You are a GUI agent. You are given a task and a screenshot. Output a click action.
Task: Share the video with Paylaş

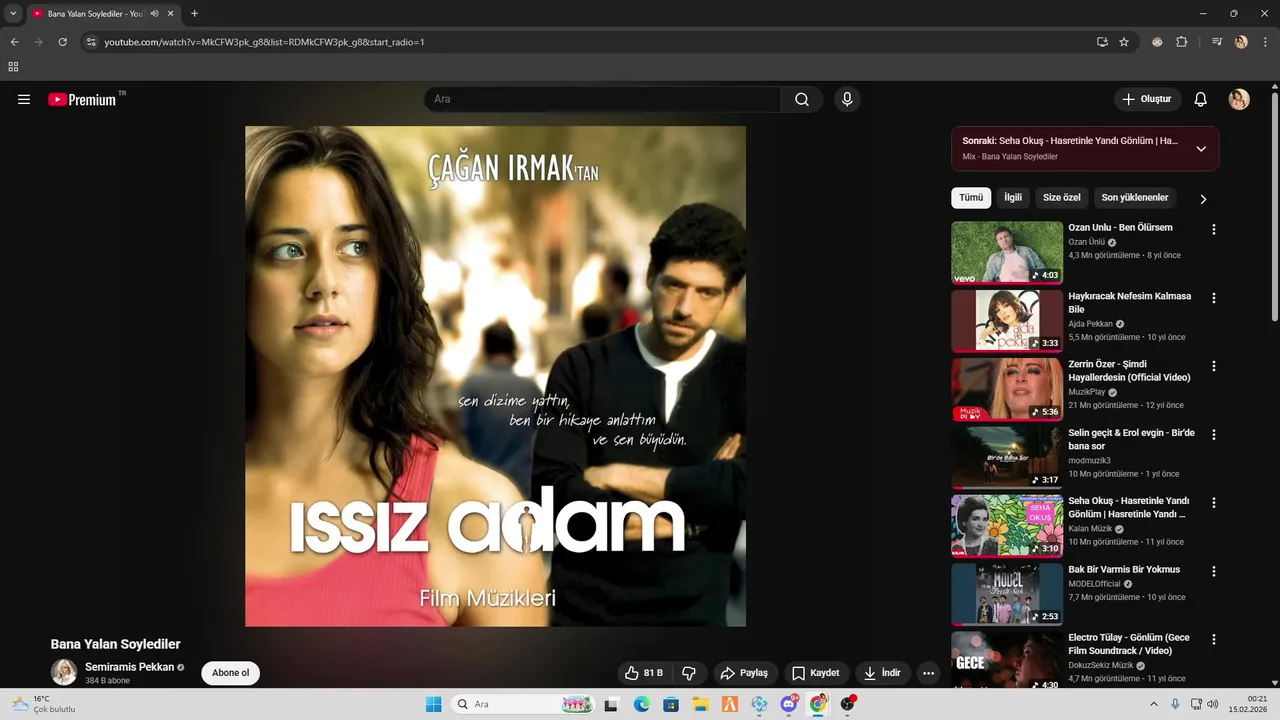(x=744, y=673)
